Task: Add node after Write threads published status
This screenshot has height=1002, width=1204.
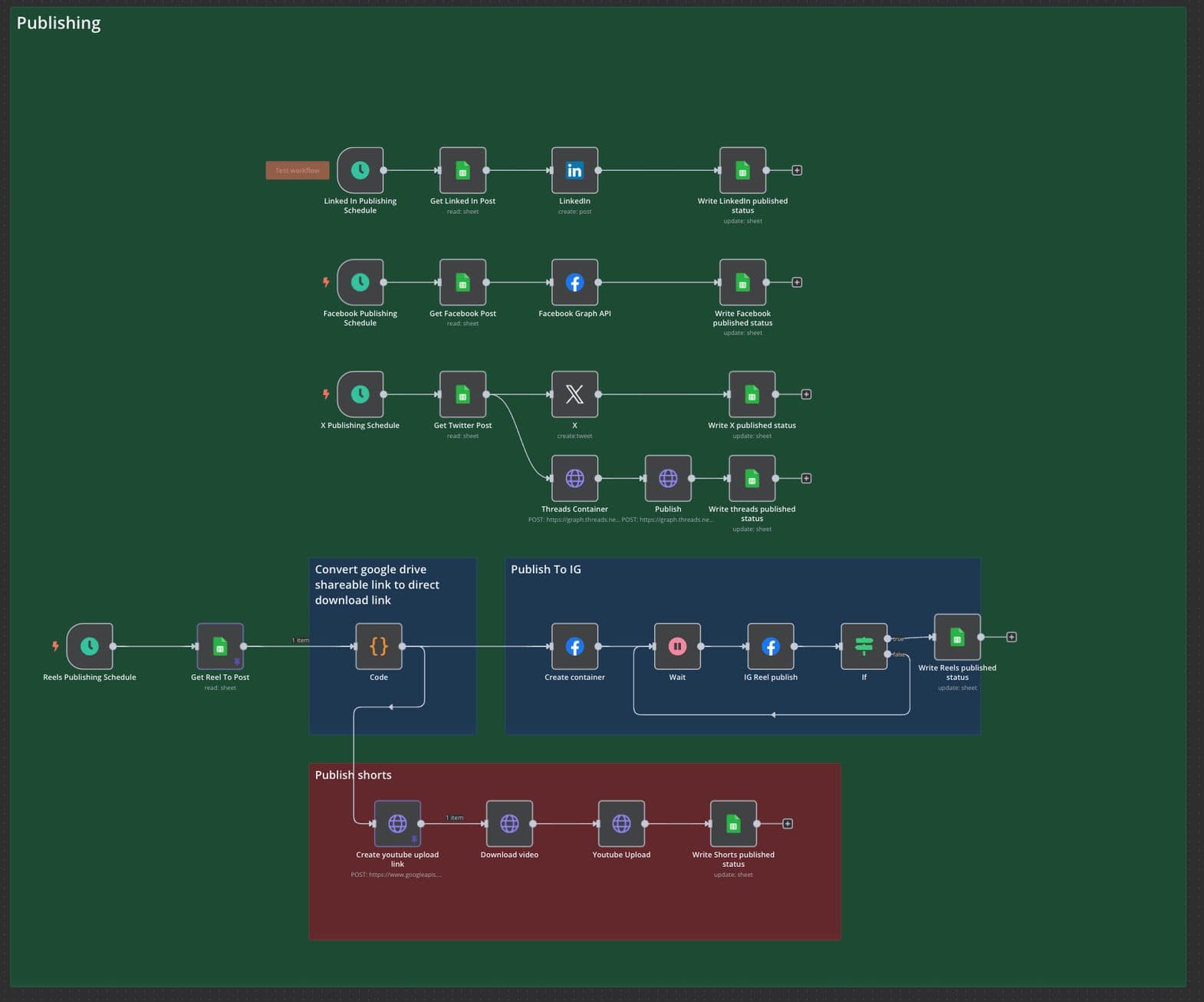Action: pyautogui.click(x=806, y=478)
